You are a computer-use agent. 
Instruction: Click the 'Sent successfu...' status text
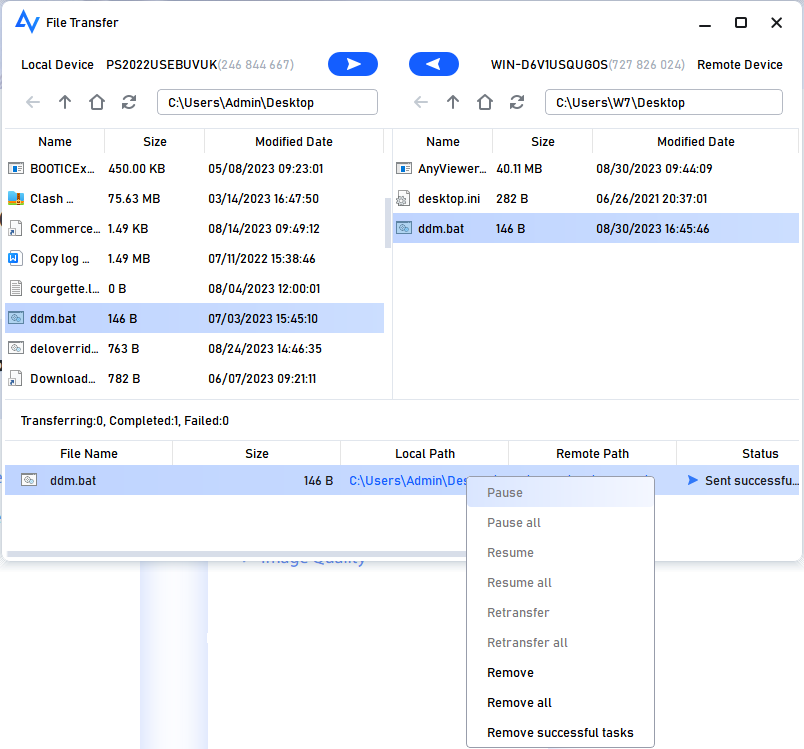[x=752, y=480]
